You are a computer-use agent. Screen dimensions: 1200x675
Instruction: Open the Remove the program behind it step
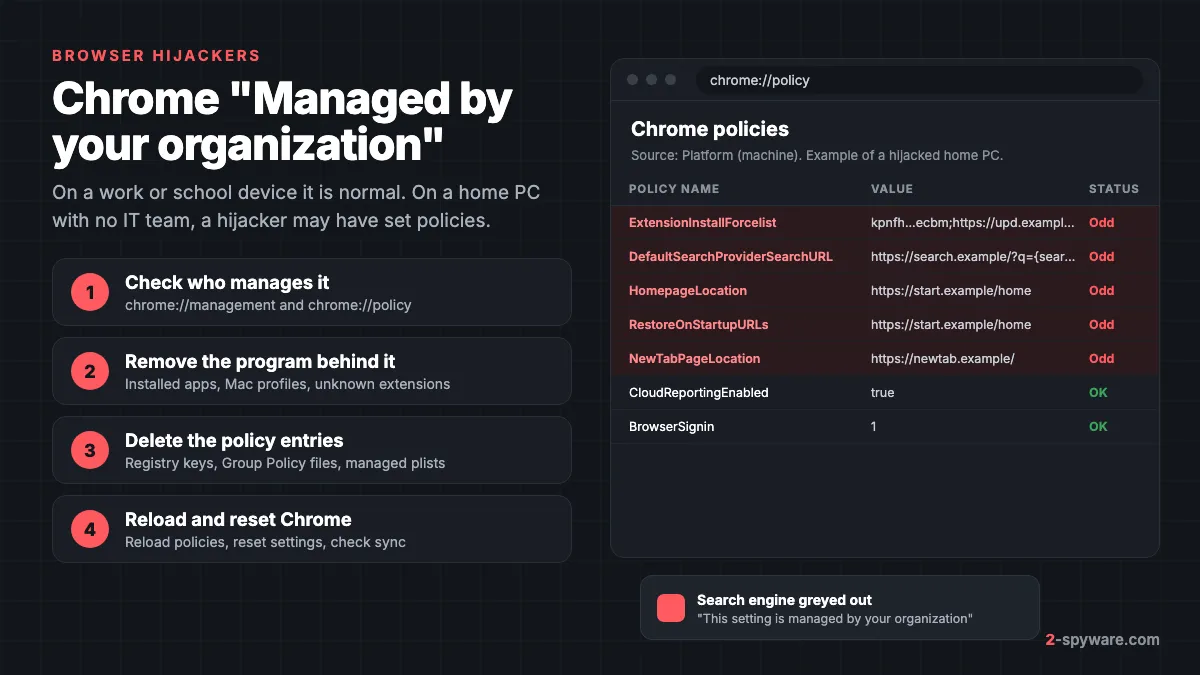[312, 371]
